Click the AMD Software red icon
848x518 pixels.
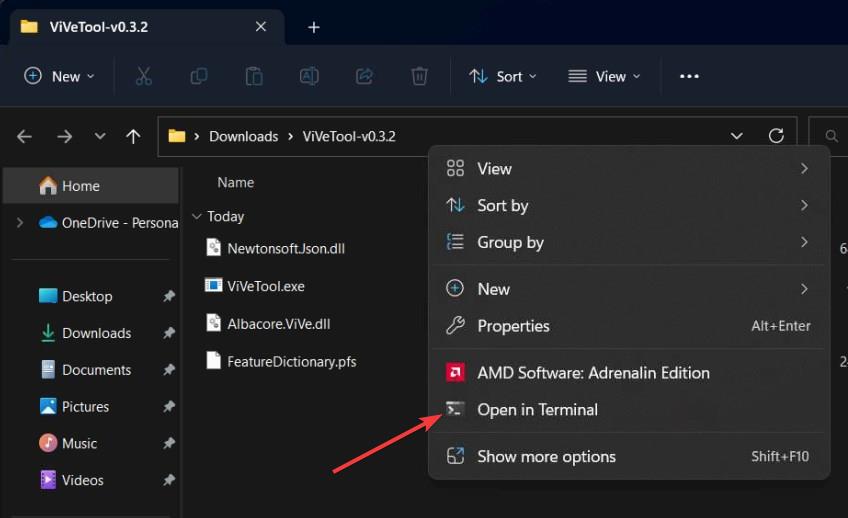pos(455,373)
